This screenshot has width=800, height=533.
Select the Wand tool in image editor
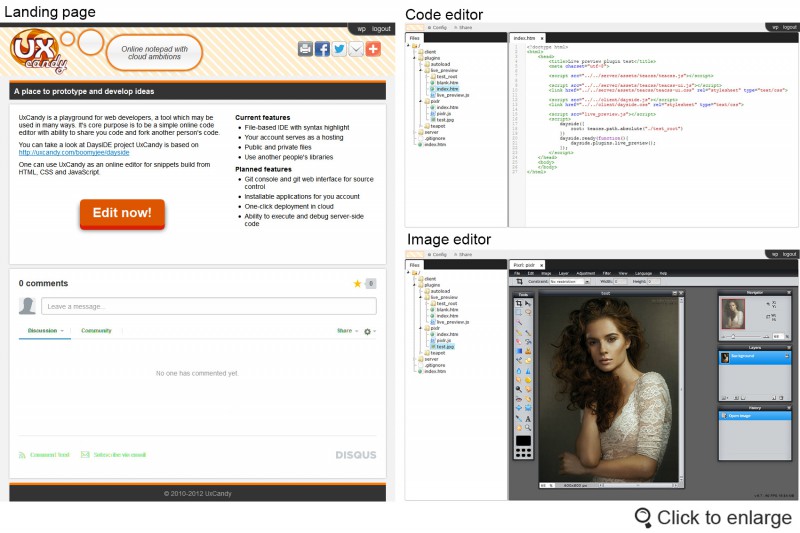(x=519, y=322)
